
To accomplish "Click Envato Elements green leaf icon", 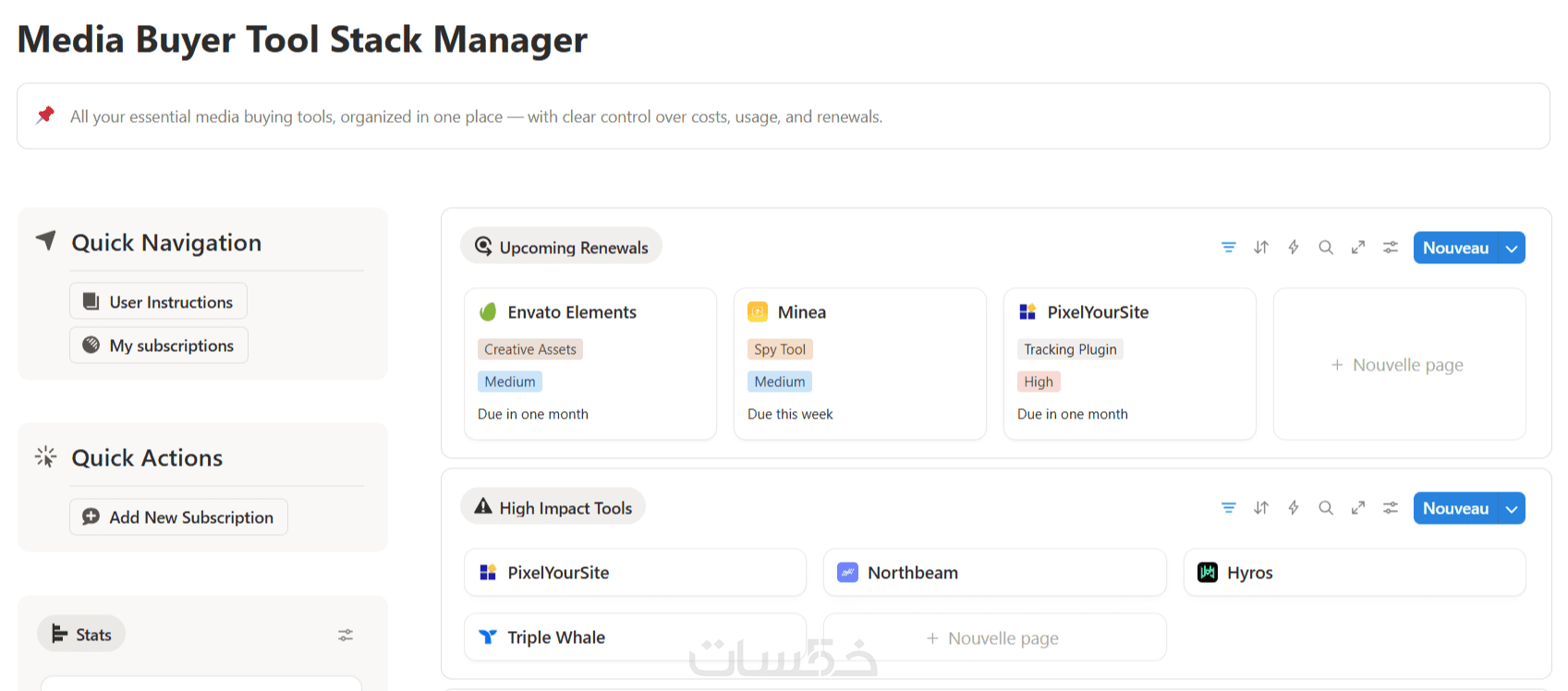I will (488, 312).
